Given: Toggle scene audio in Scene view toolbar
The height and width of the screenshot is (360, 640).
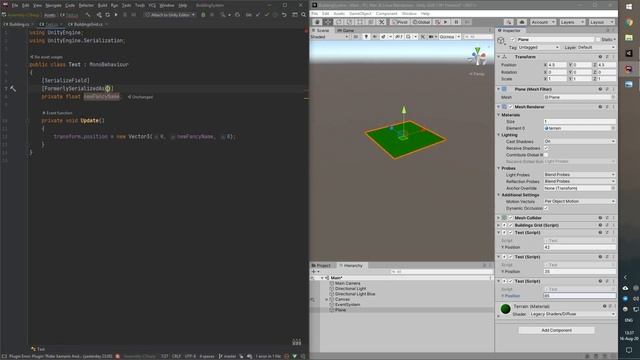Looking at the screenshot, I should point(374,37).
